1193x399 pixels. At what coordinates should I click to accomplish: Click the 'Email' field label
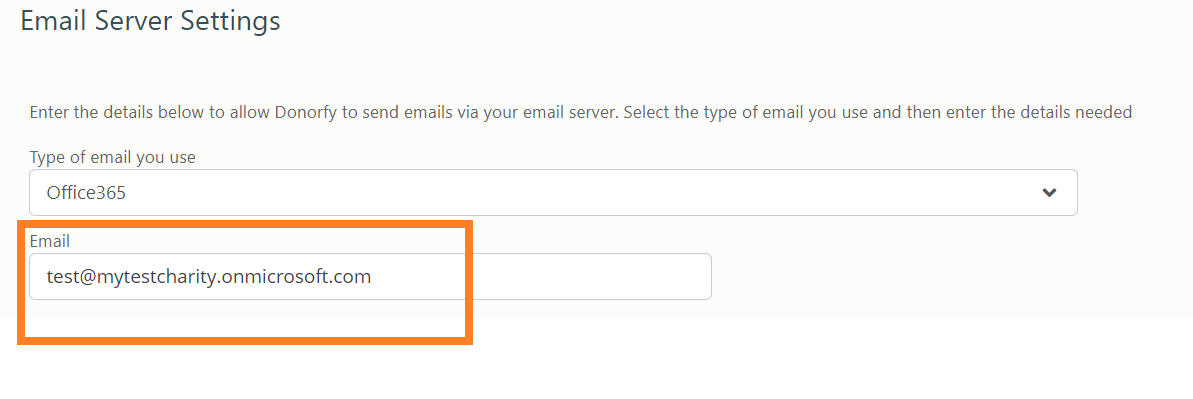[x=49, y=241]
